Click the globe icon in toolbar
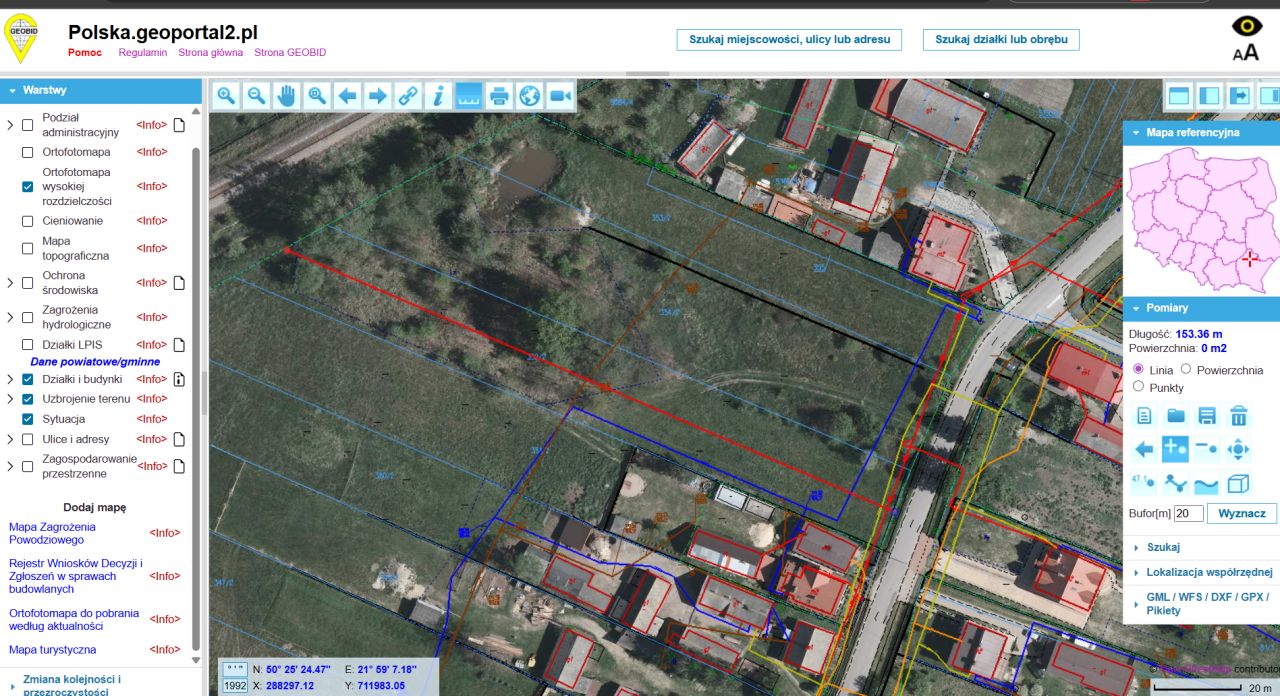Viewport: 1280px width, 696px height. (x=529, y=96)
